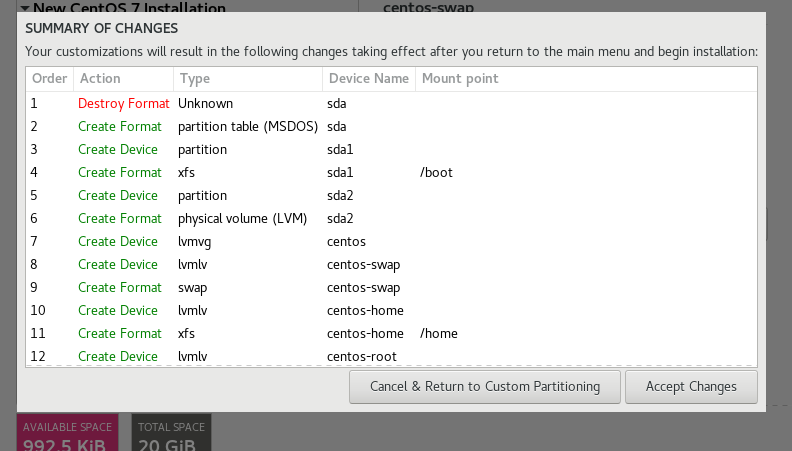Click the sda2 device in row 5
This screenshot has width=792, height=451.
[340, 196]
